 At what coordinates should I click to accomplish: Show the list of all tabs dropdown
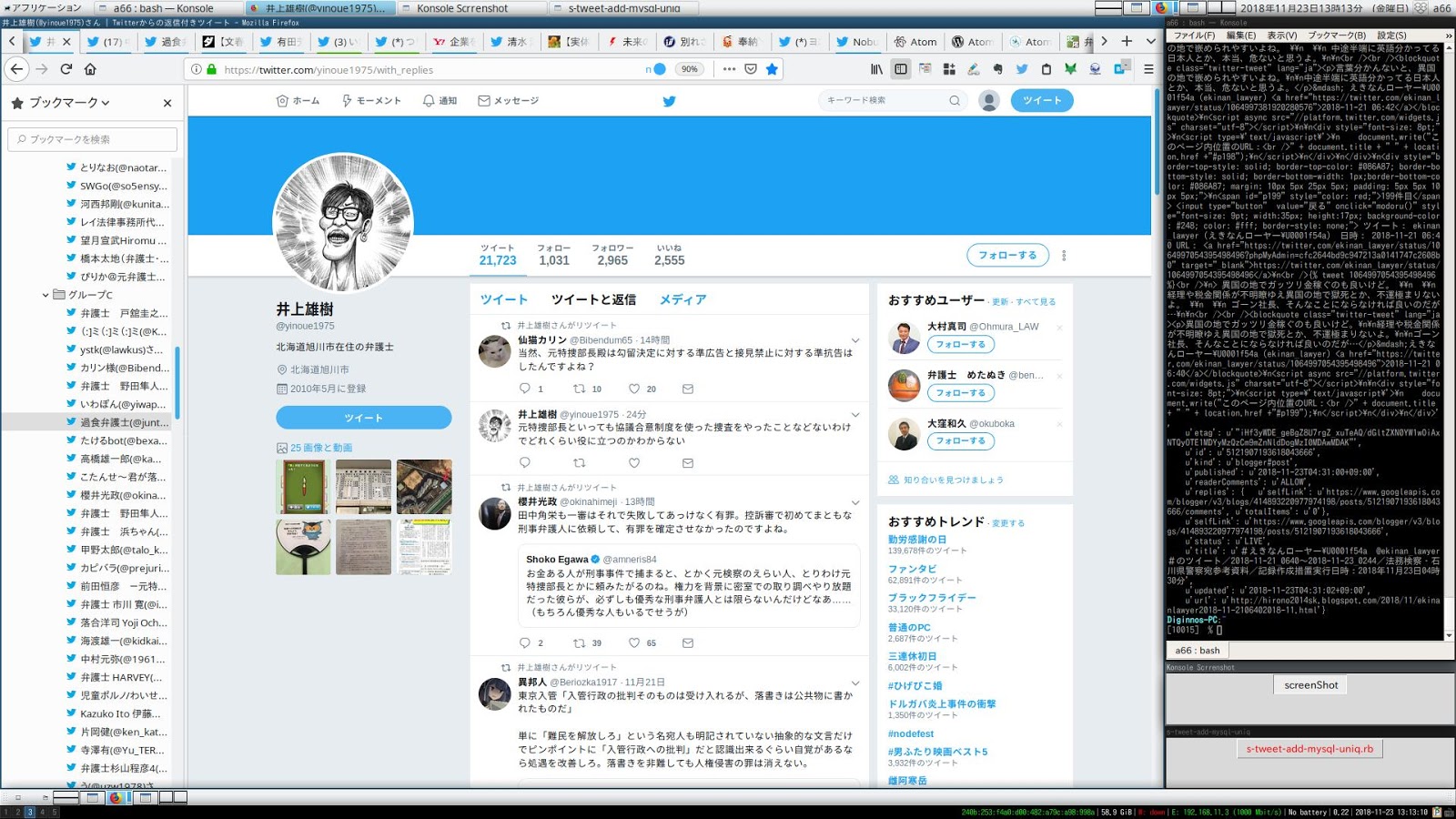click(x=1150, y=41)
